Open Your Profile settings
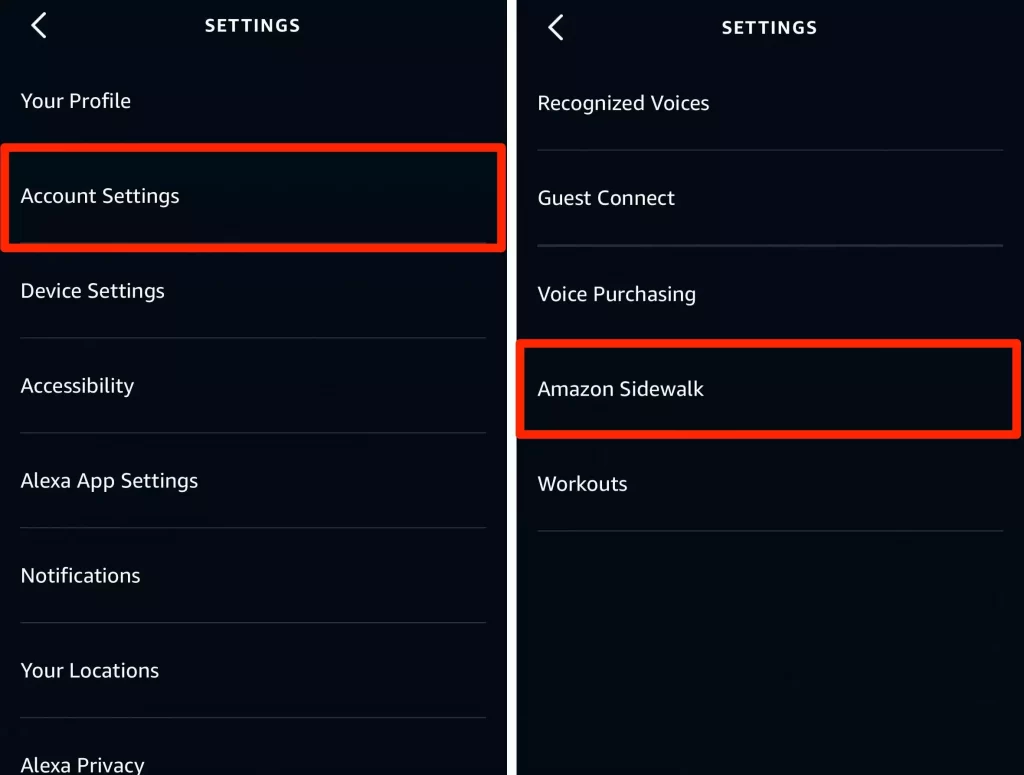 (x=76, y=101)
